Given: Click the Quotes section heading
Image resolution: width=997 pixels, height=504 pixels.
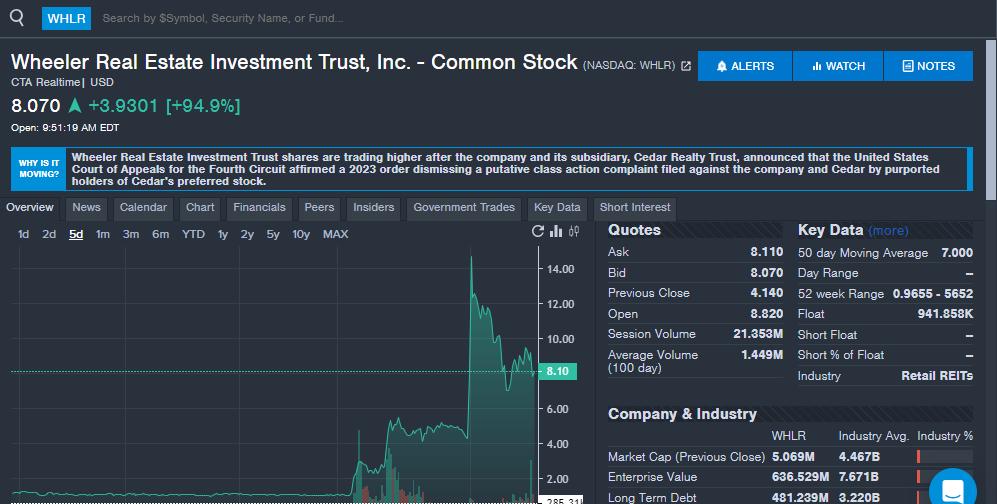Looking at the screenshot, I should [x=634, y=230].
